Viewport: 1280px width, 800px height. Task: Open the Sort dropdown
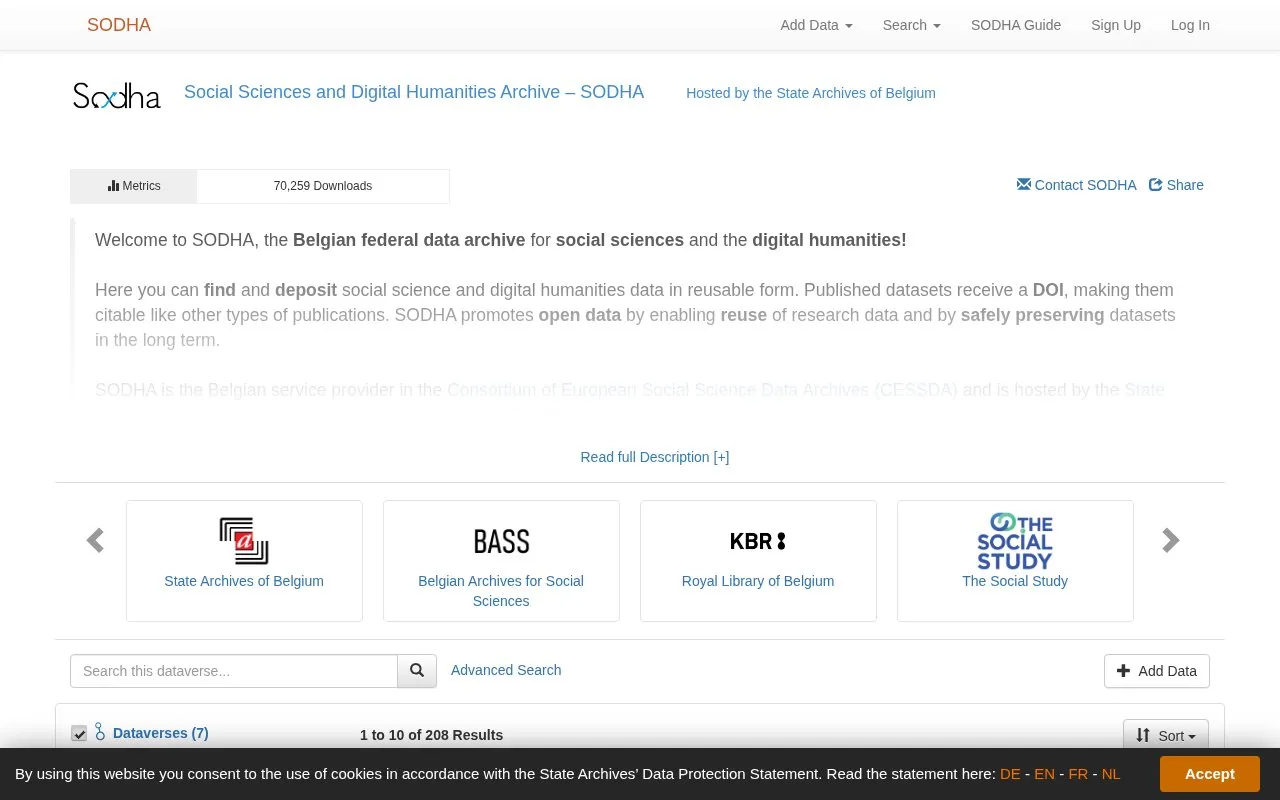(x=1166, y=736)
